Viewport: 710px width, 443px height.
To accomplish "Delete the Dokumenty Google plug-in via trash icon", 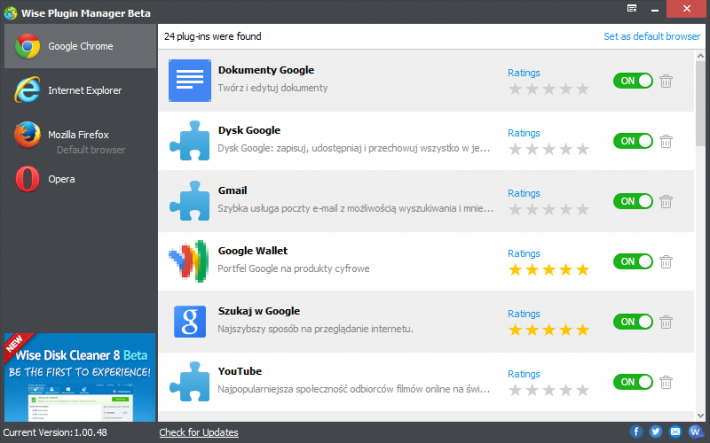I will point(666,81).
